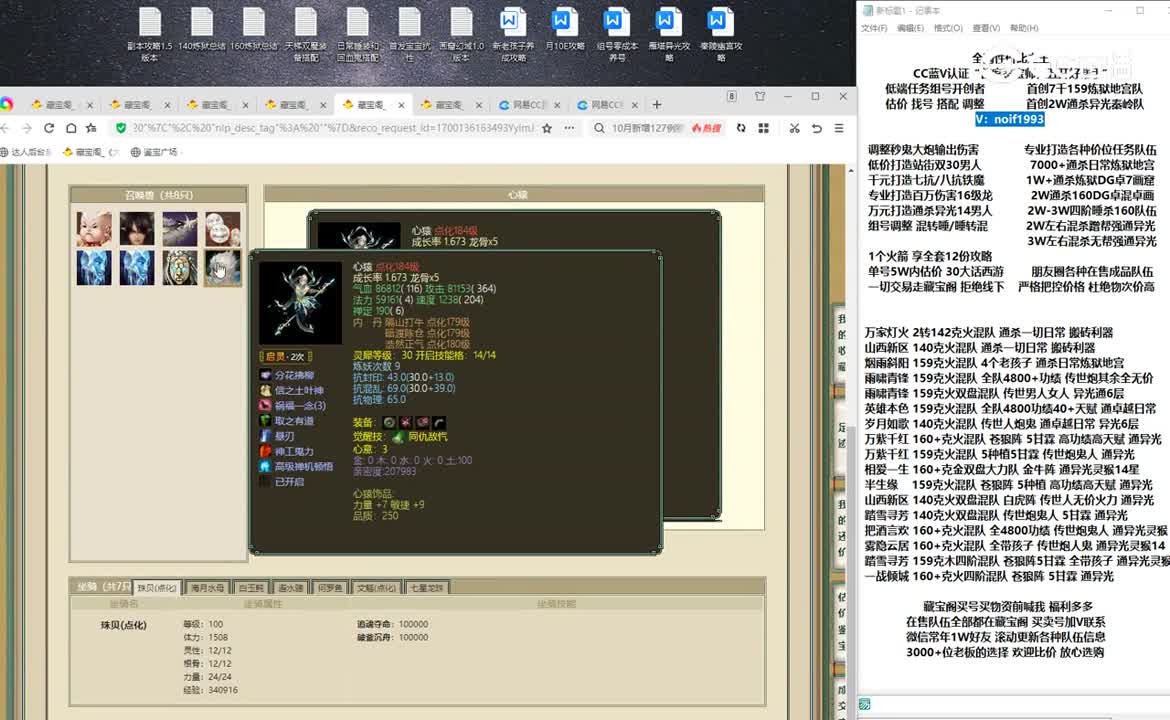Viewport: 1170px width, 720px height.
Task: Open desktop file 160炼狱总结
Action: pos(254,30)
